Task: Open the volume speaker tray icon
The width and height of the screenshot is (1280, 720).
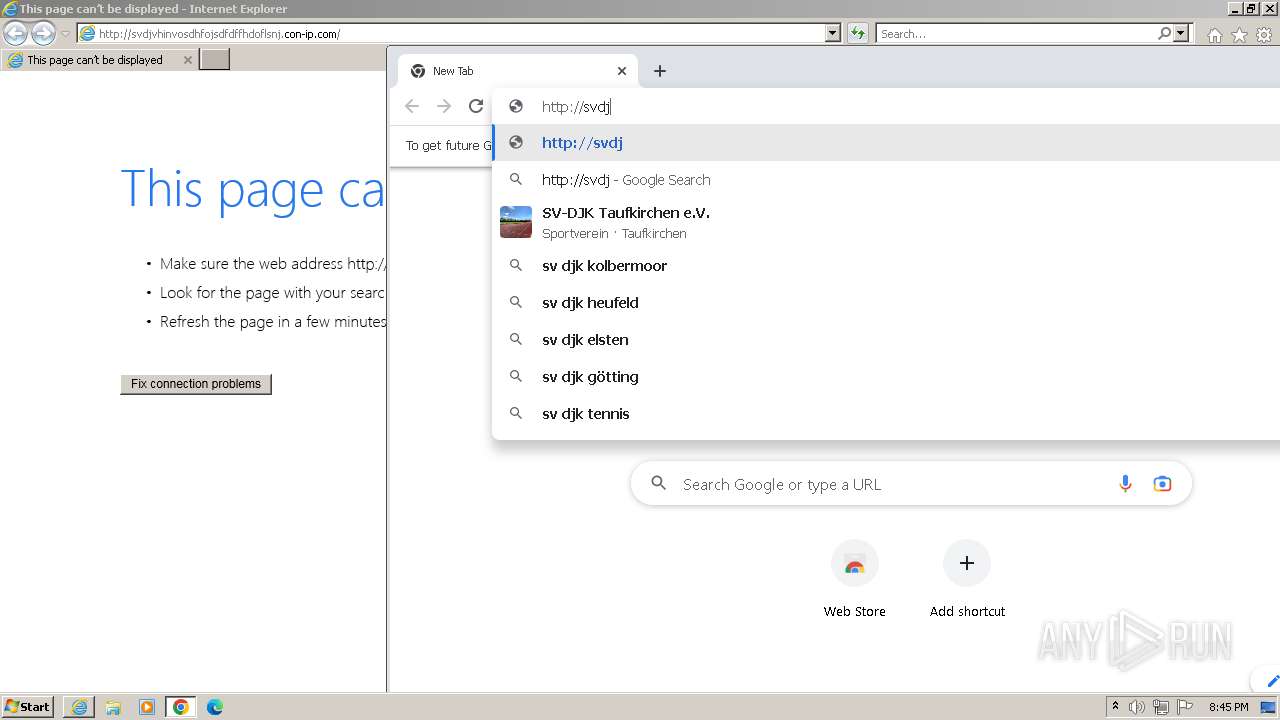Action: click(x=1137, y=707)
